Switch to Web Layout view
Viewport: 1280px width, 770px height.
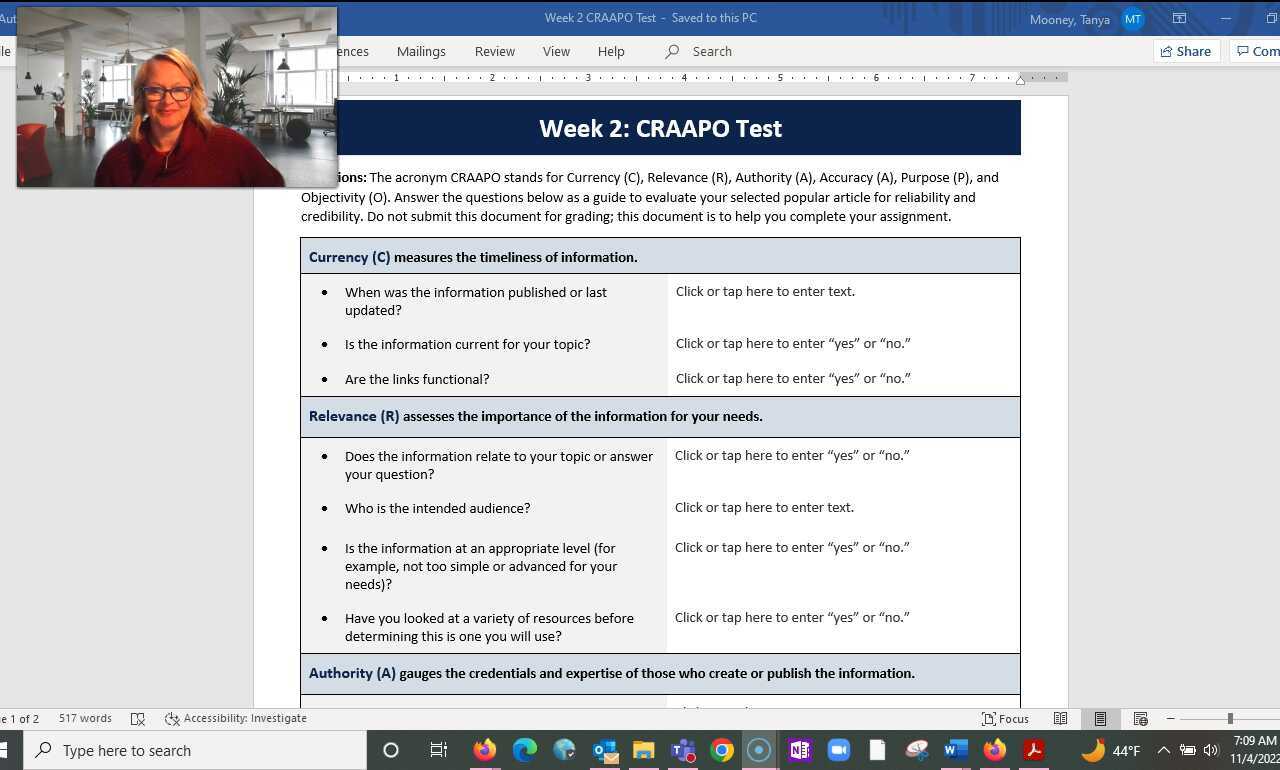[x=1140, y=718]
